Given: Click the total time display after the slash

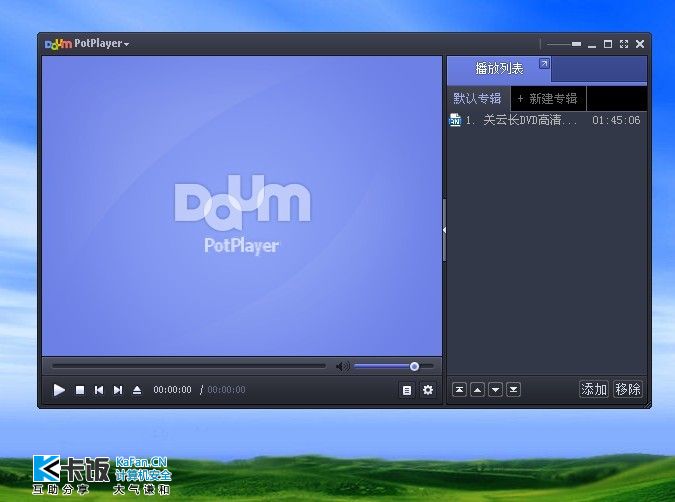Looking at the screenshot, I should [226, 390].
